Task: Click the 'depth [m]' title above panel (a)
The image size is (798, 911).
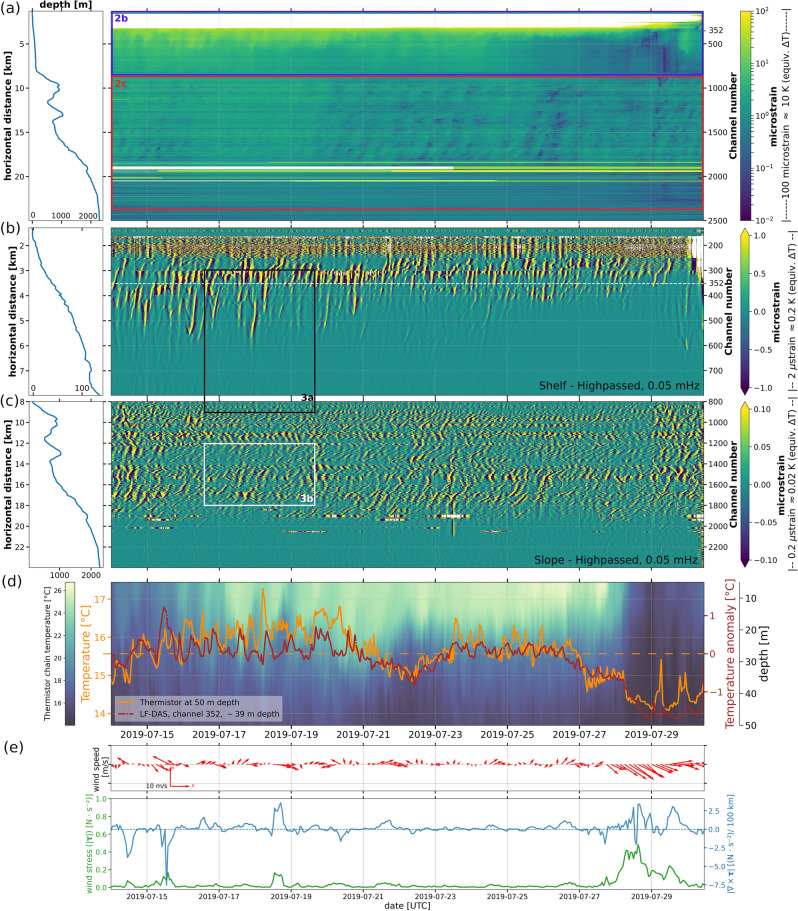Action: (x=66, y=5)
